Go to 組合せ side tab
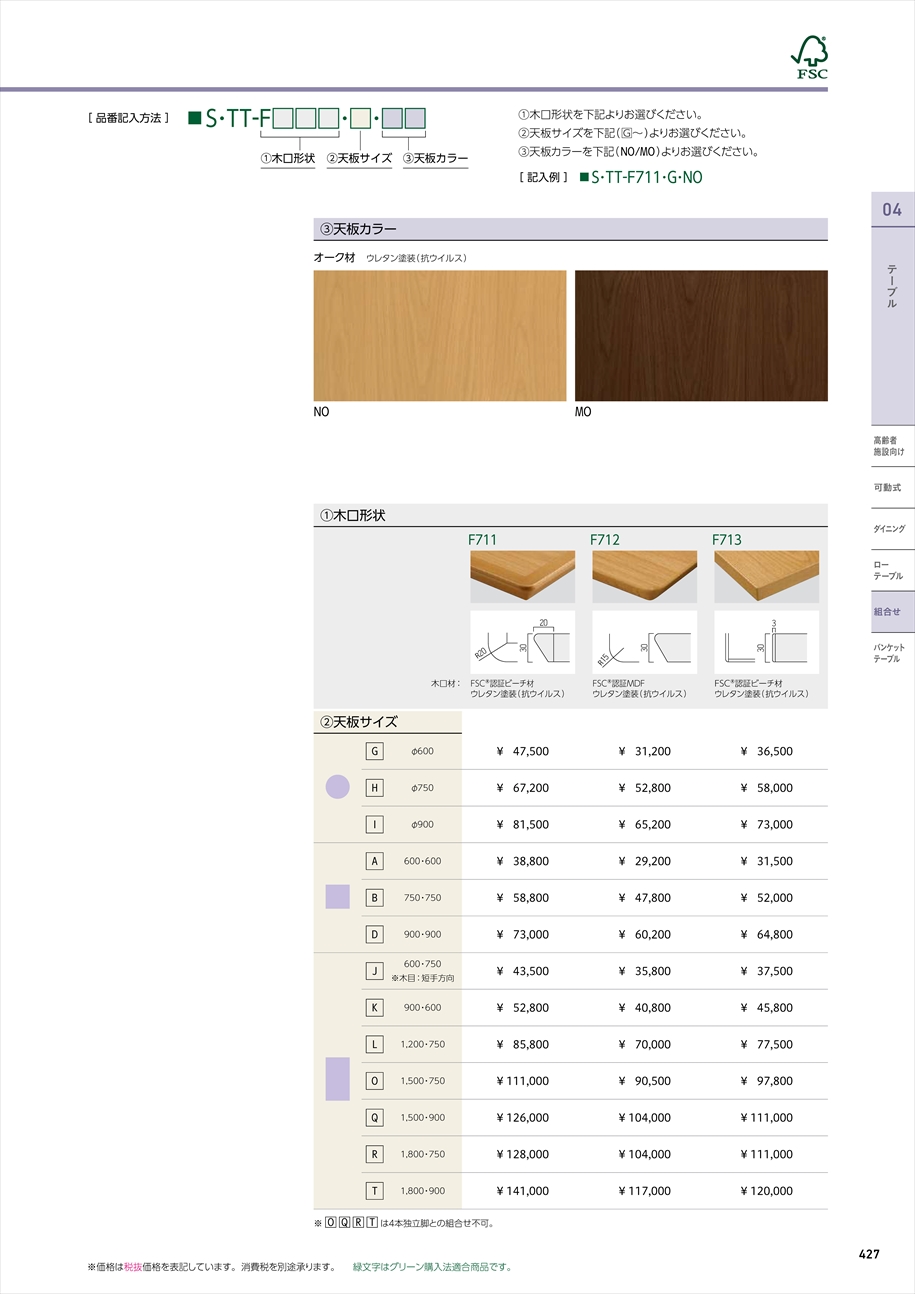Screen dimensions: 915x1294 click(x=893, y=611)
